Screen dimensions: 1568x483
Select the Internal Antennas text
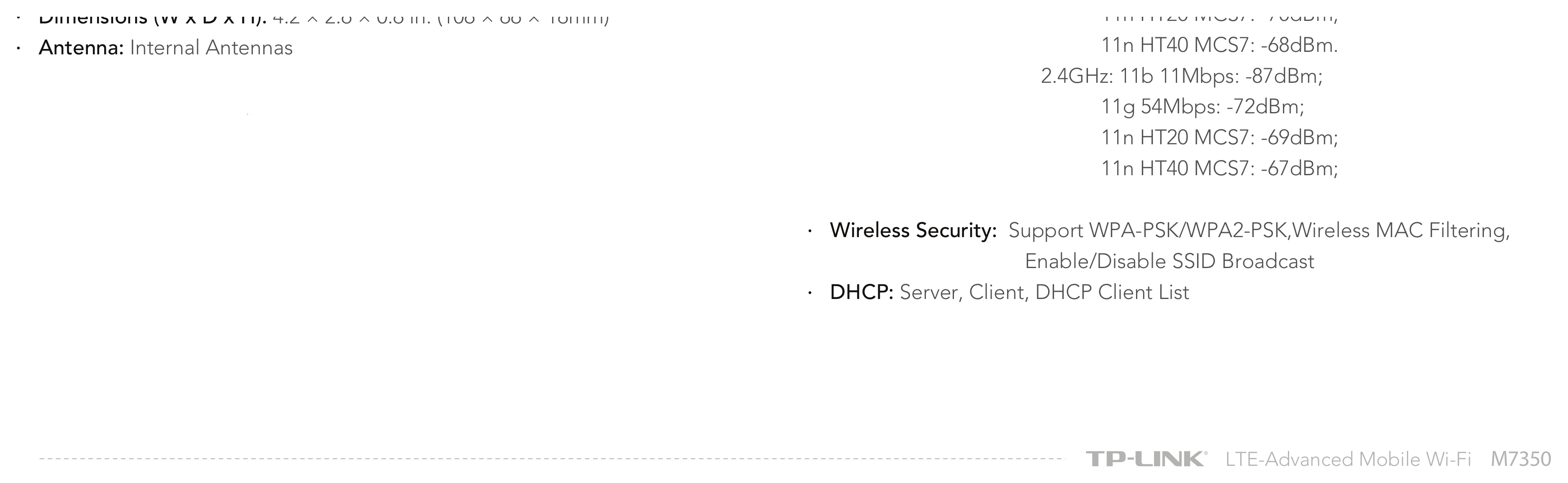point(211,47)
